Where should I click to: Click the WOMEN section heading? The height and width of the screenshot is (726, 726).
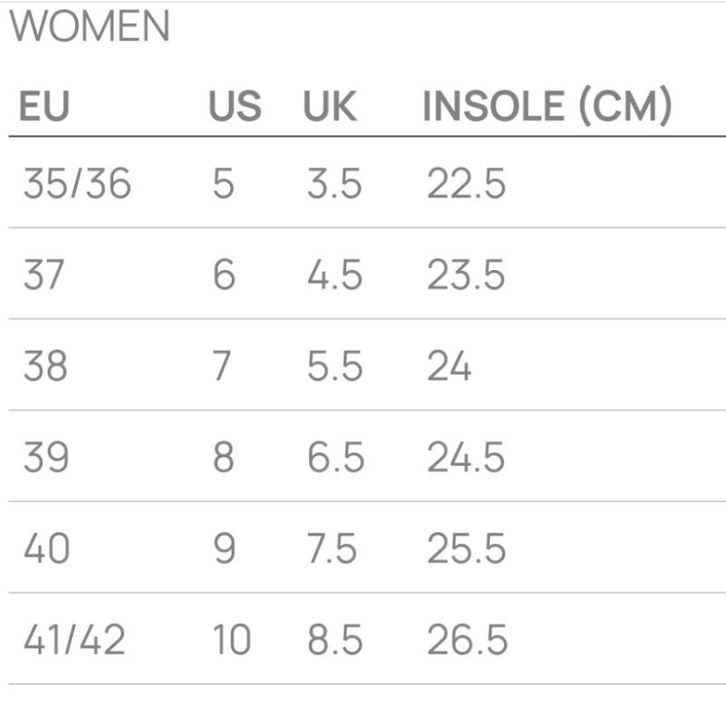tap(90, 27)
